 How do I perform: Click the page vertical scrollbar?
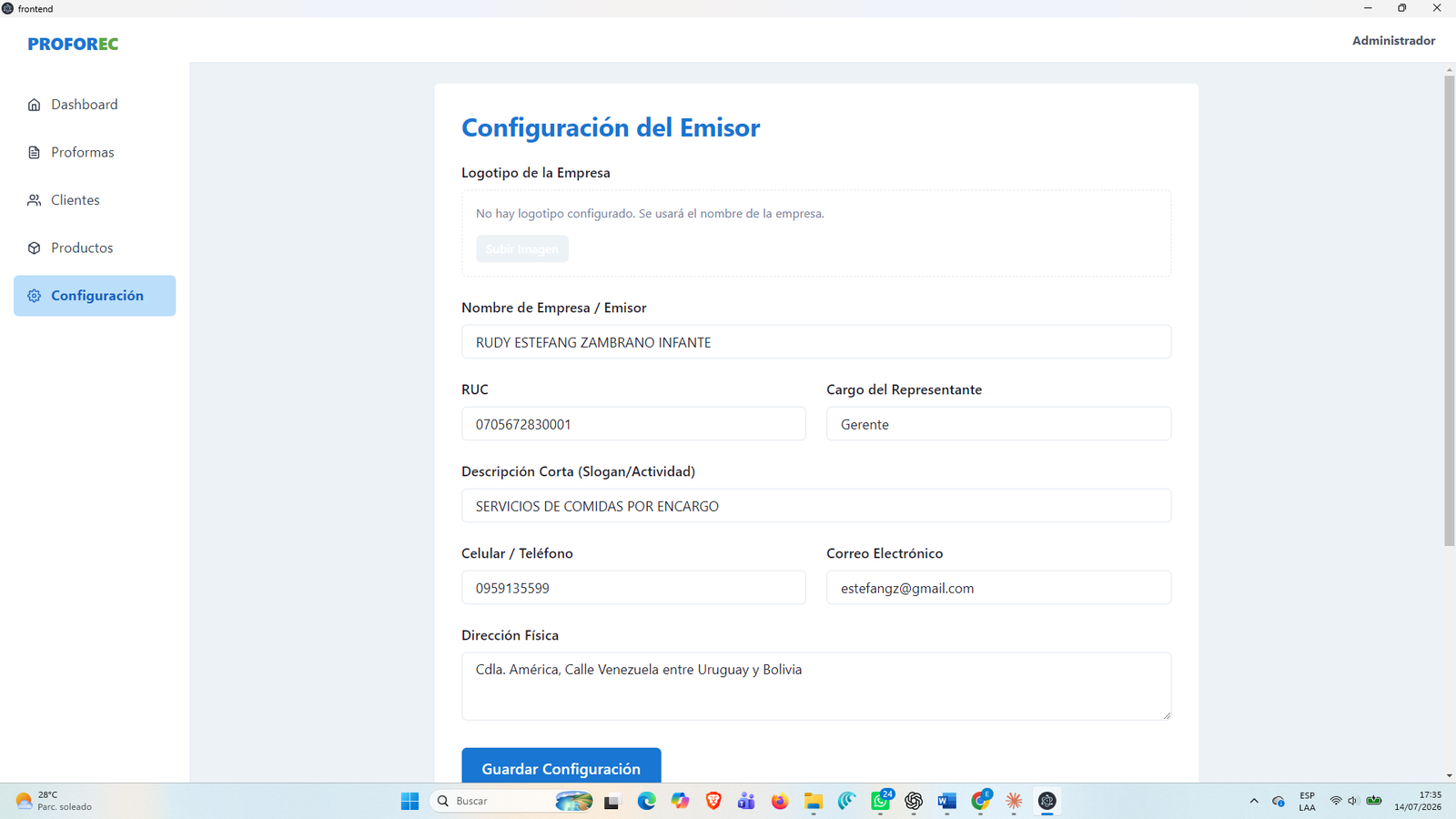click(1449, 309)
